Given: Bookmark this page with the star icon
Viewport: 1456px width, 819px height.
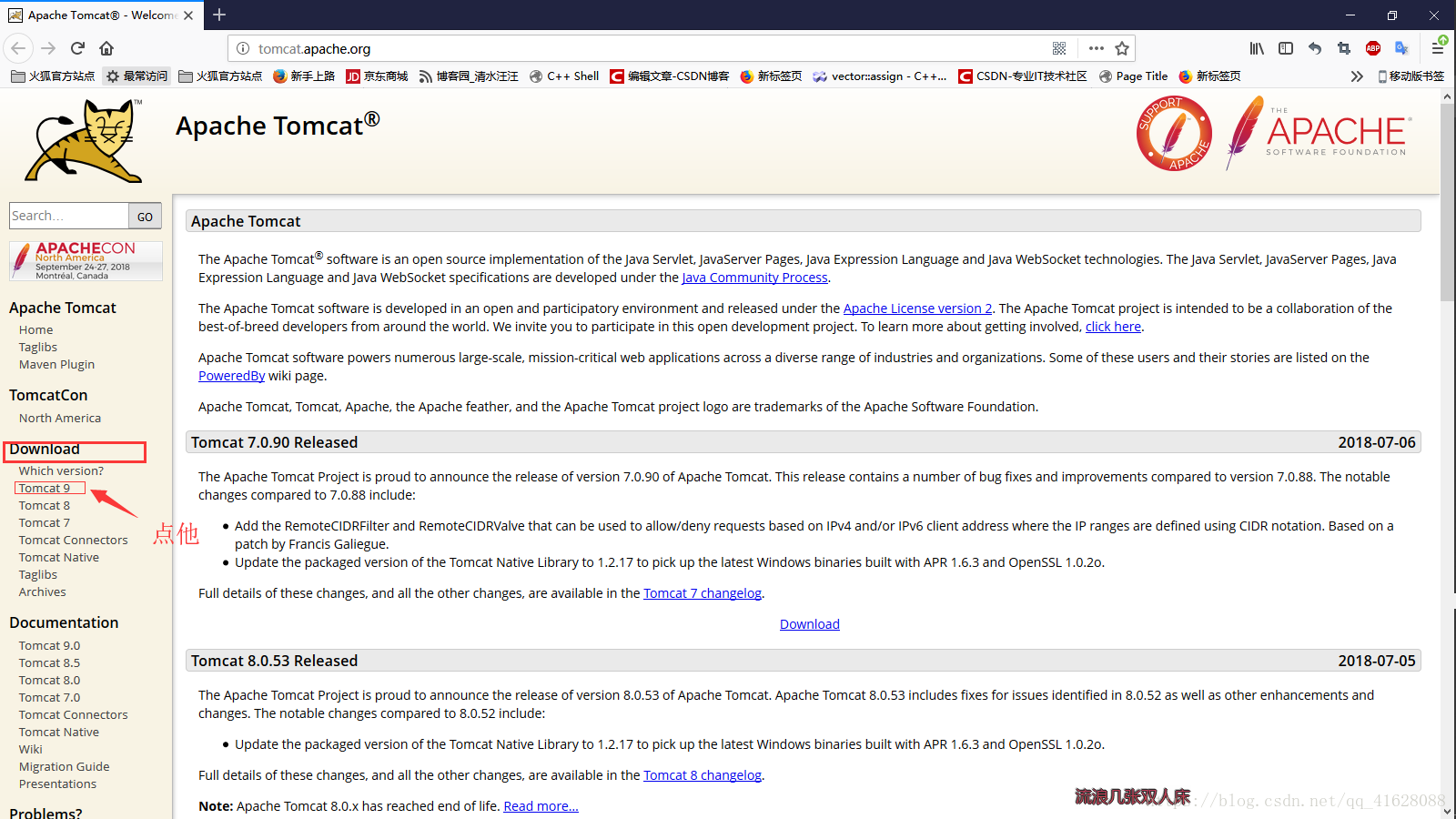Looking at the screenshot, I should point(1122,48).
